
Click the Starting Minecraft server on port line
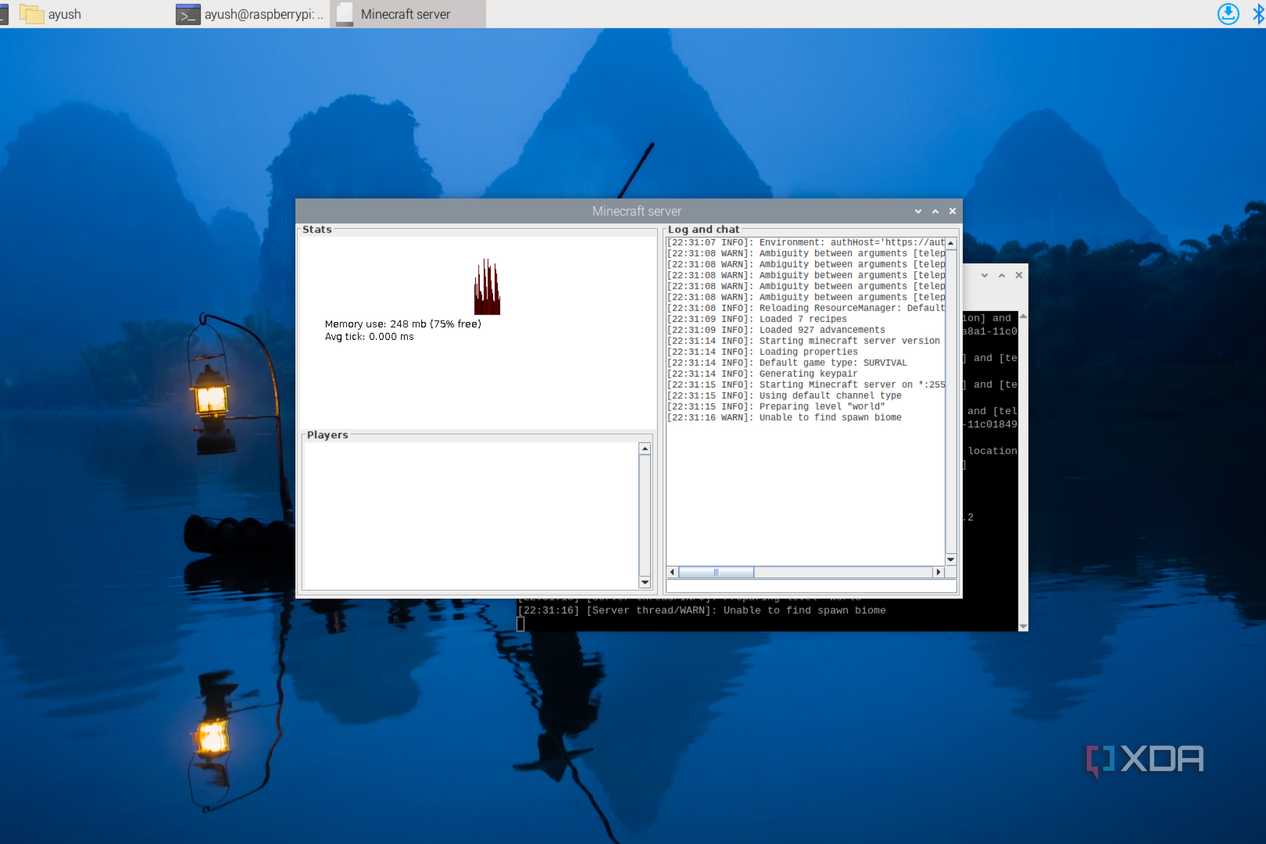pyautogui.click(x=806, y=385)
